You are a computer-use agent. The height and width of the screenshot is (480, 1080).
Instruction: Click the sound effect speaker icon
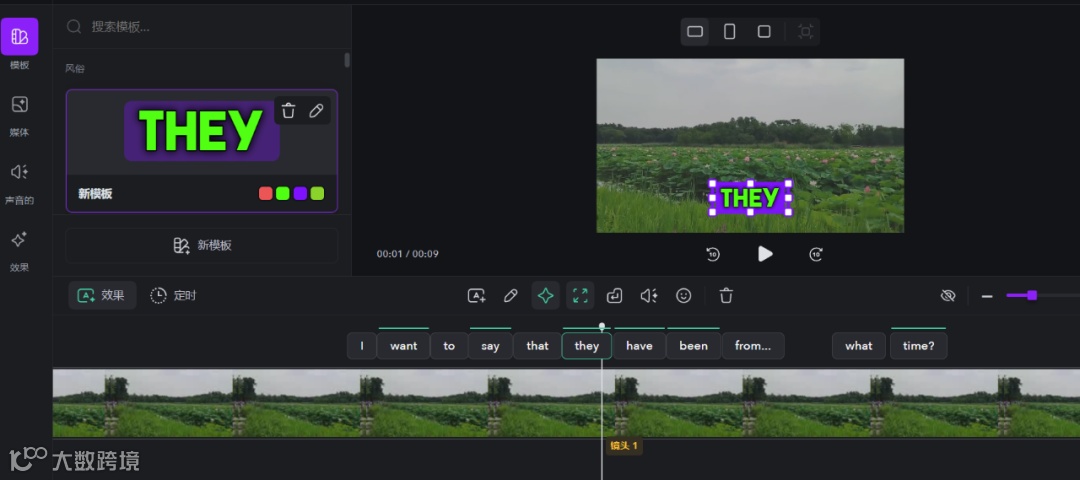click(x=649, y=295)
